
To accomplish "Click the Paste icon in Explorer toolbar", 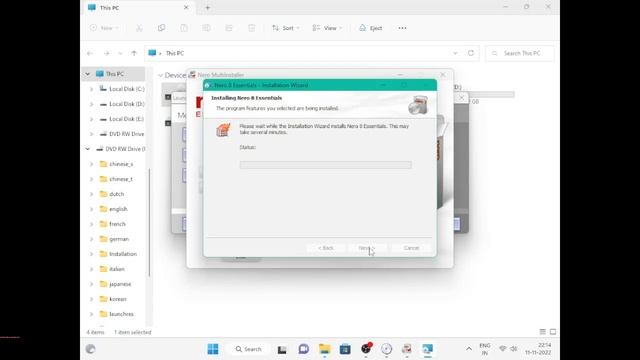I will (184, 28).
